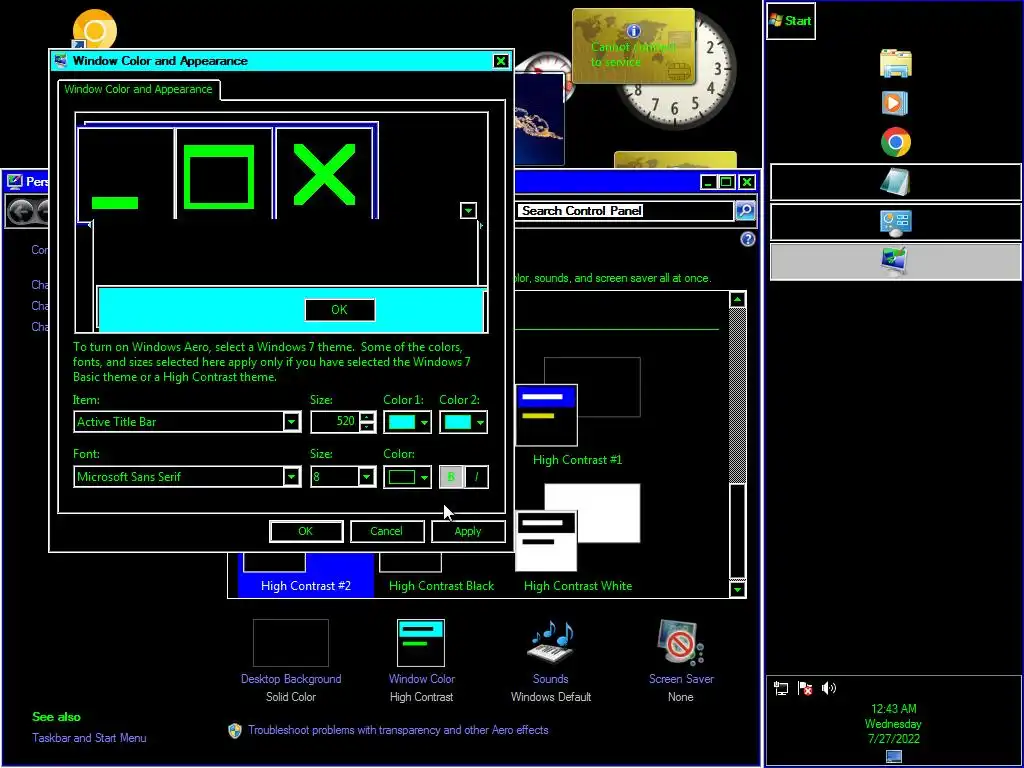
Task: Open Color 2 dropdown
Action: [x=463, y=422]
